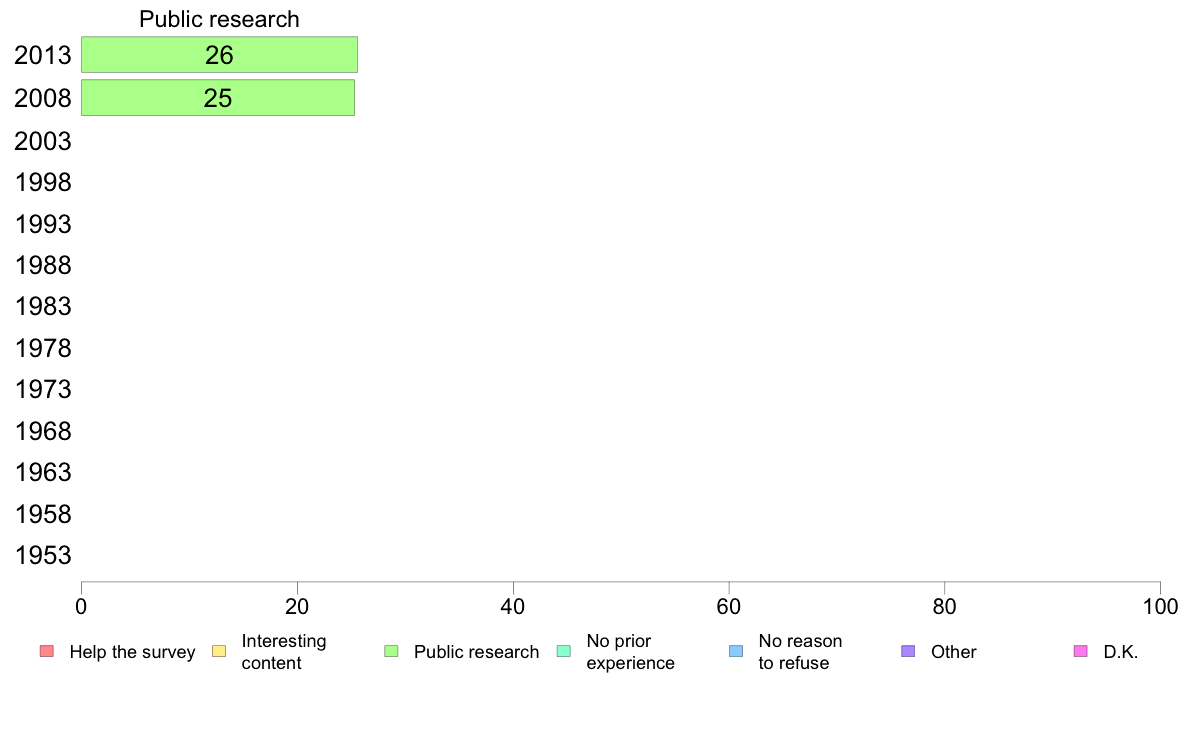Select the teal No prior experience swatch
1188x736 pixels.
click(x=564, y=651)
